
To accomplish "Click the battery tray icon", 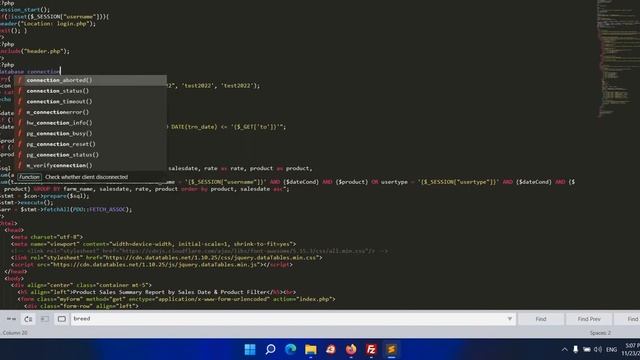I will click(x=587, y=349).
